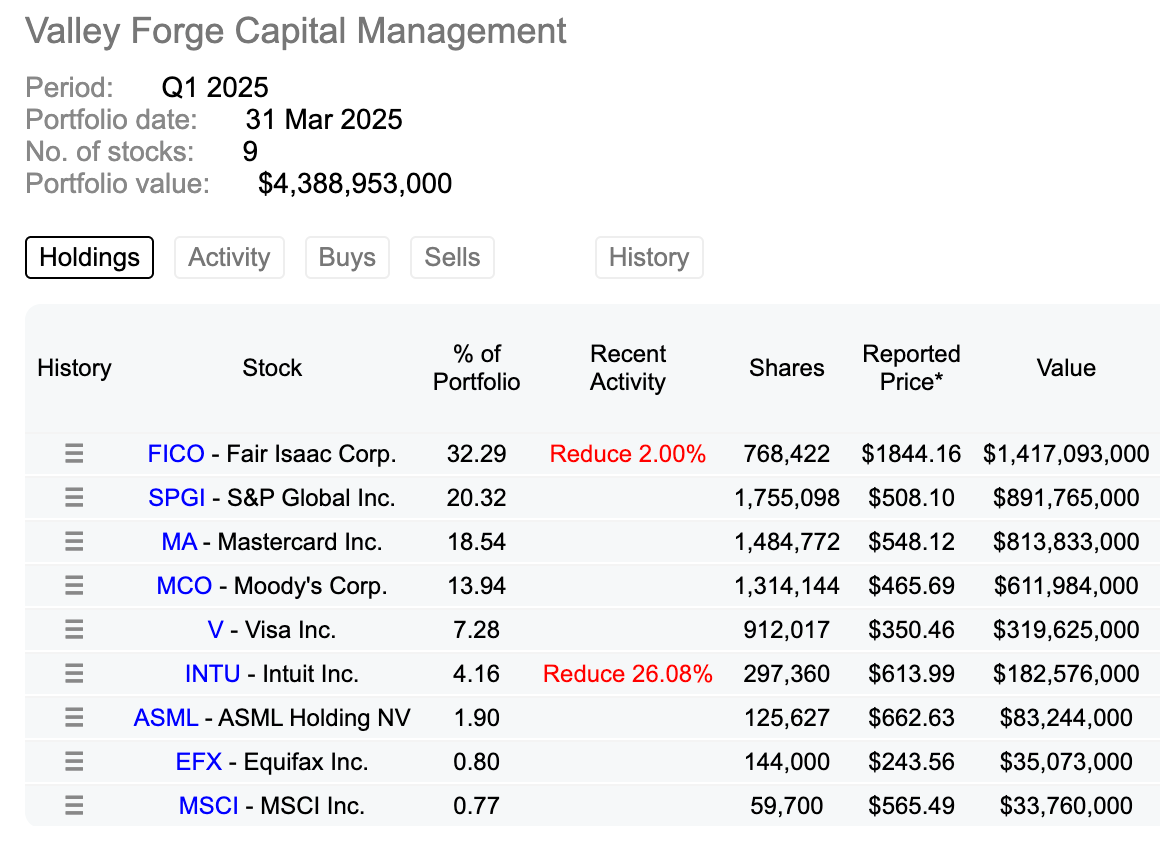Open history icon for MSCI row
This screenshot has width=1174, height=842.
[x=73, y=805]
